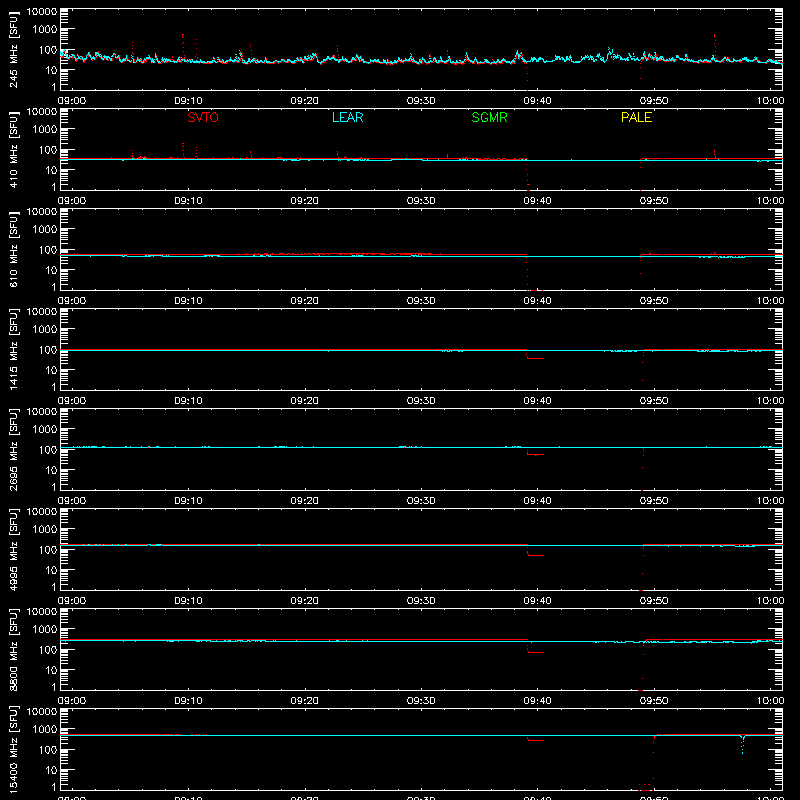Click 09:10 label under the 410 MHz plot
Viewport: 800px width, 800px height.
(x=188, y=201)
